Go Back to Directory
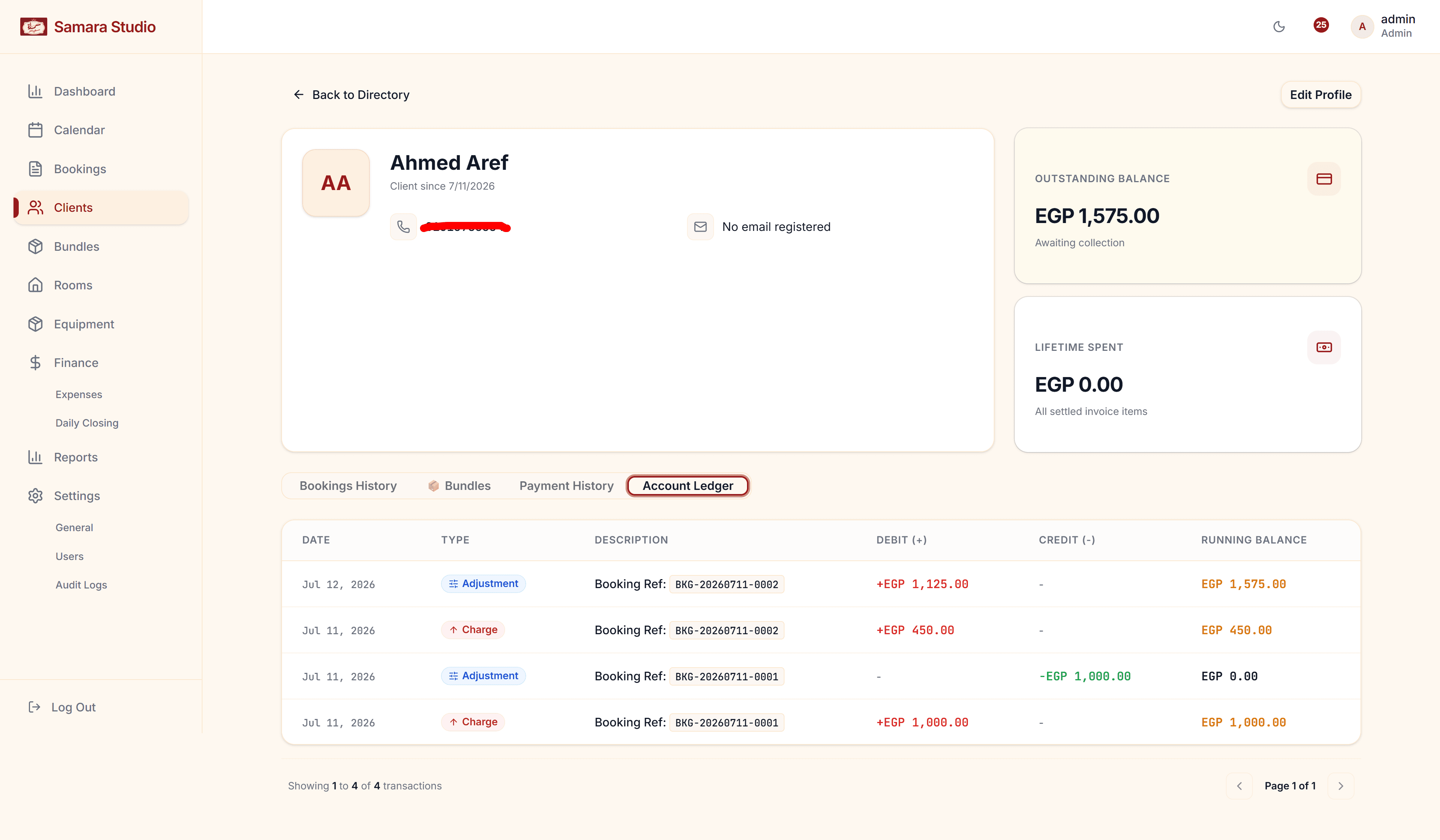This screenshot has height=840, width=1440. point(351,95)
